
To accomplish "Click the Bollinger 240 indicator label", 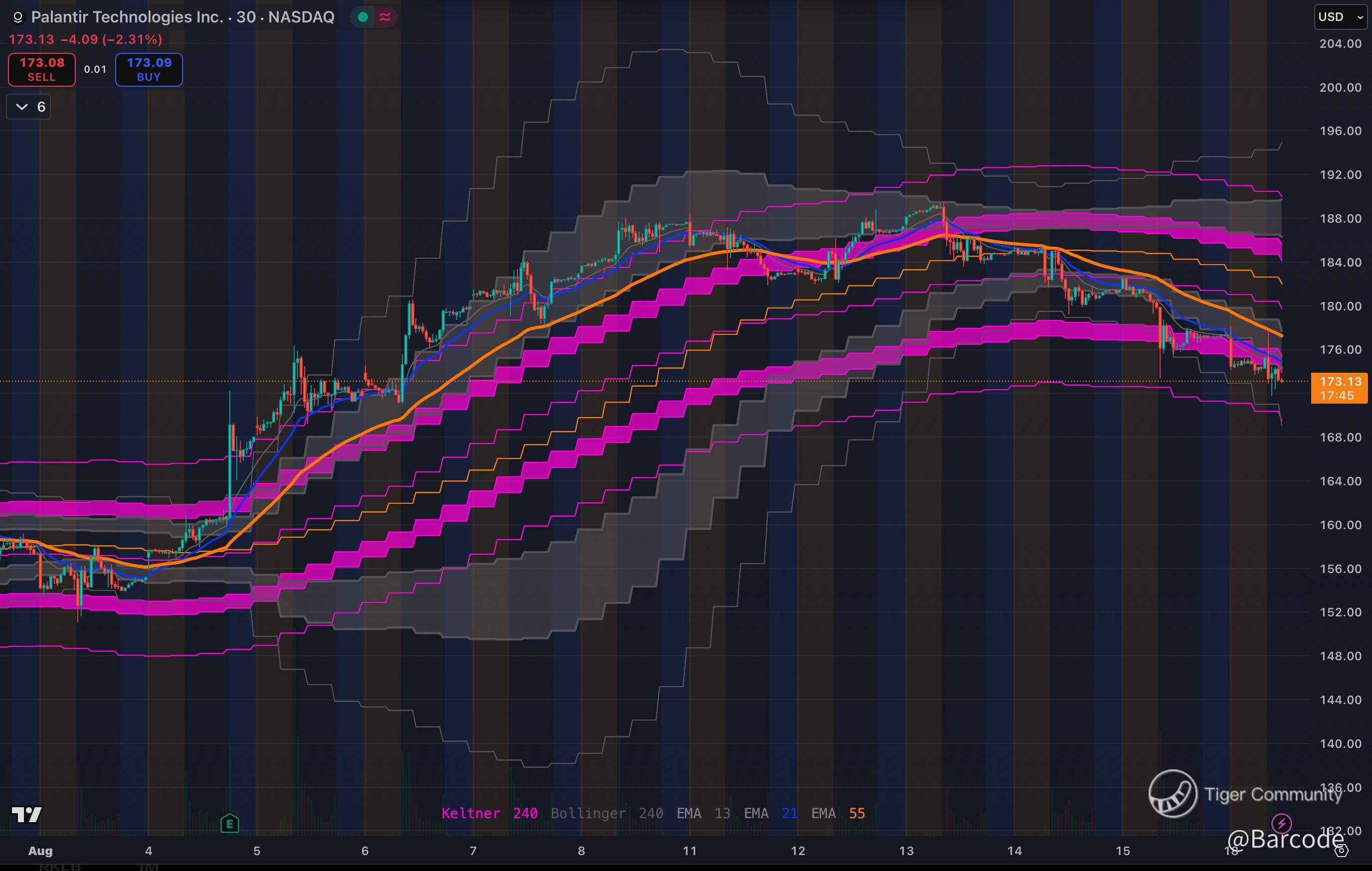I will pyautogui.click(x=606, y=814).
